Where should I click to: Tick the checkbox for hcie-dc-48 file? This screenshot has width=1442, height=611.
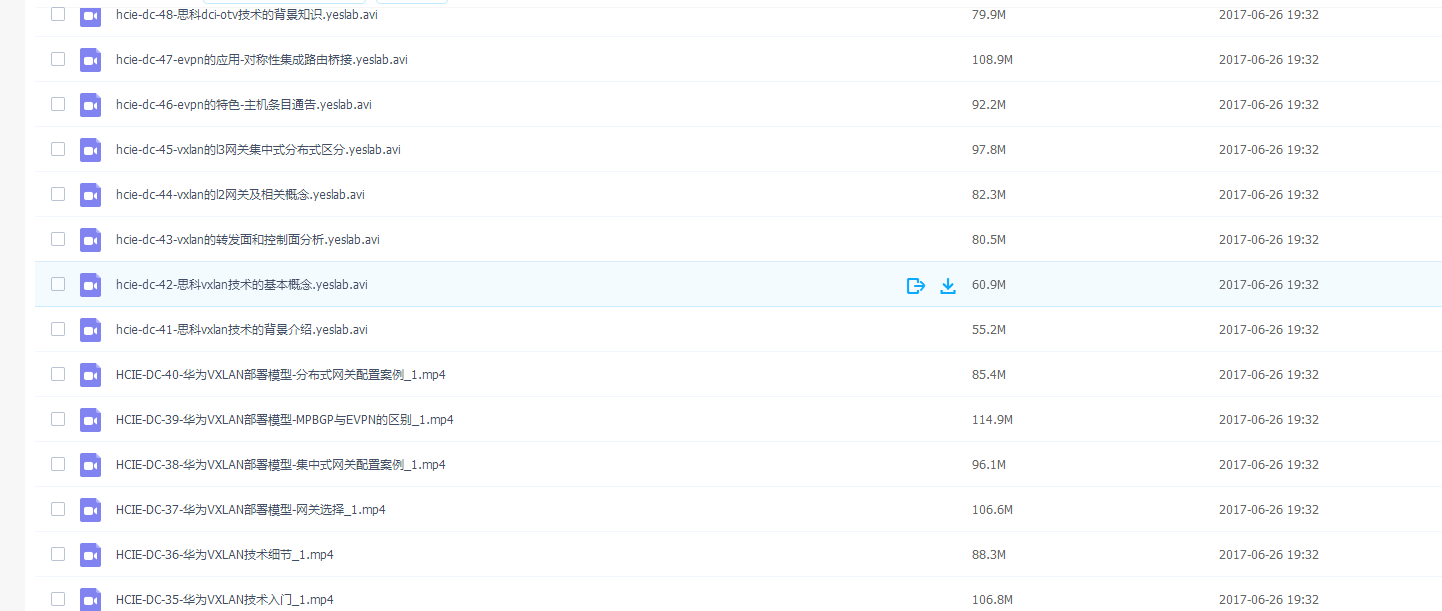pos(58,14)
